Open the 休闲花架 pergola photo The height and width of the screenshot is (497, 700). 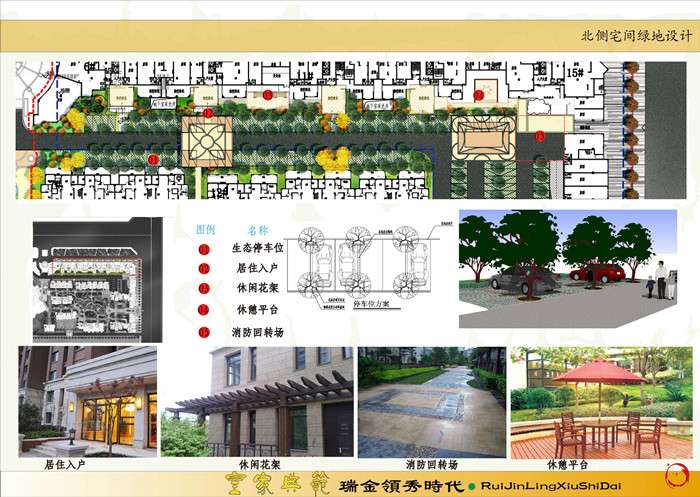(256, 401)
